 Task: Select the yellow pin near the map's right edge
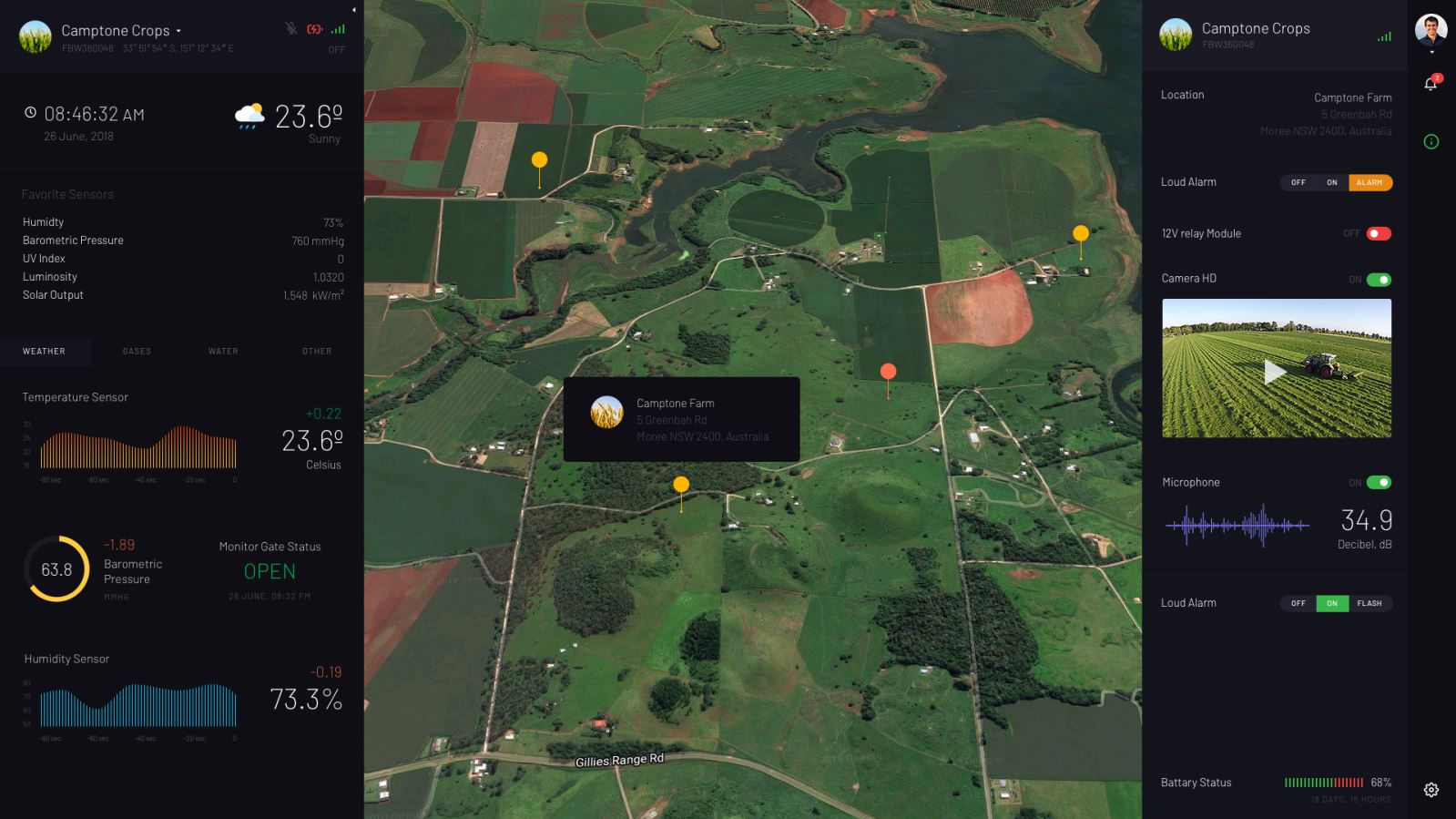click(x=1081, y=233)
